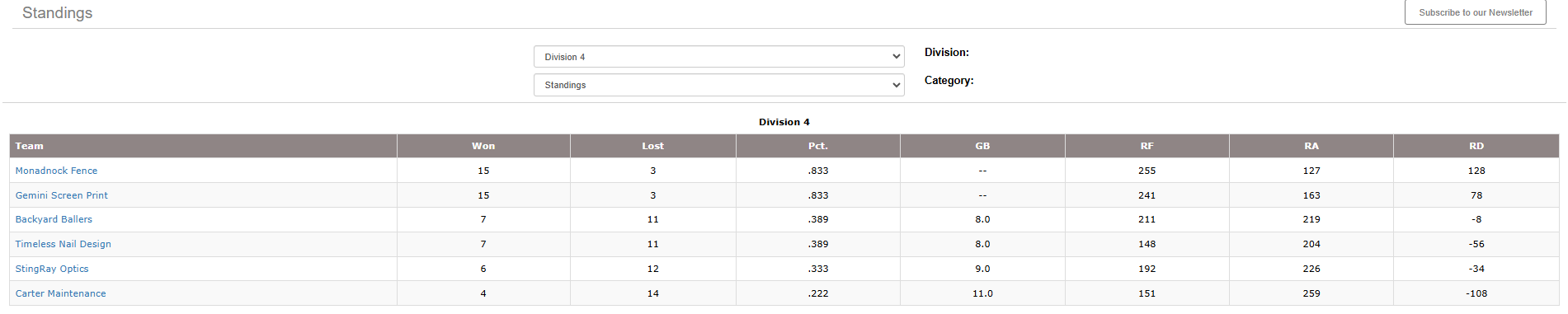Click the RF column header
The width and height of the screenshot is (1568, 314).
[x=1147, y=146]
